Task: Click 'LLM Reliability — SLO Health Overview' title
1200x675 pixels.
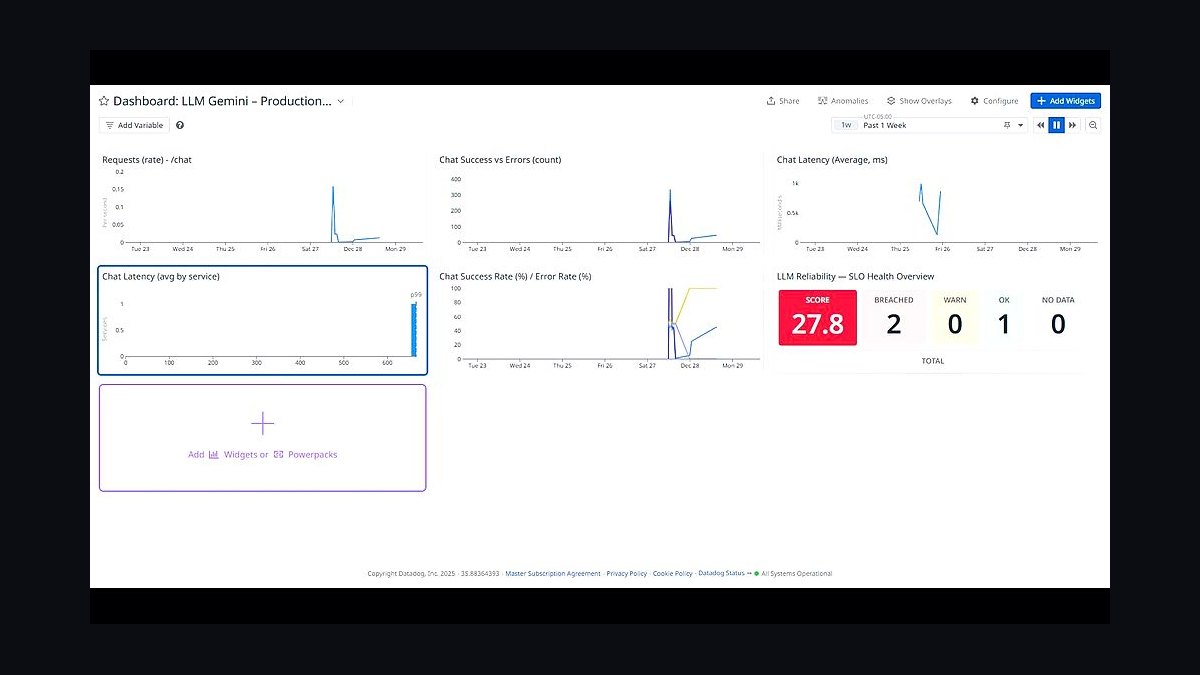Action: point(855,277)
